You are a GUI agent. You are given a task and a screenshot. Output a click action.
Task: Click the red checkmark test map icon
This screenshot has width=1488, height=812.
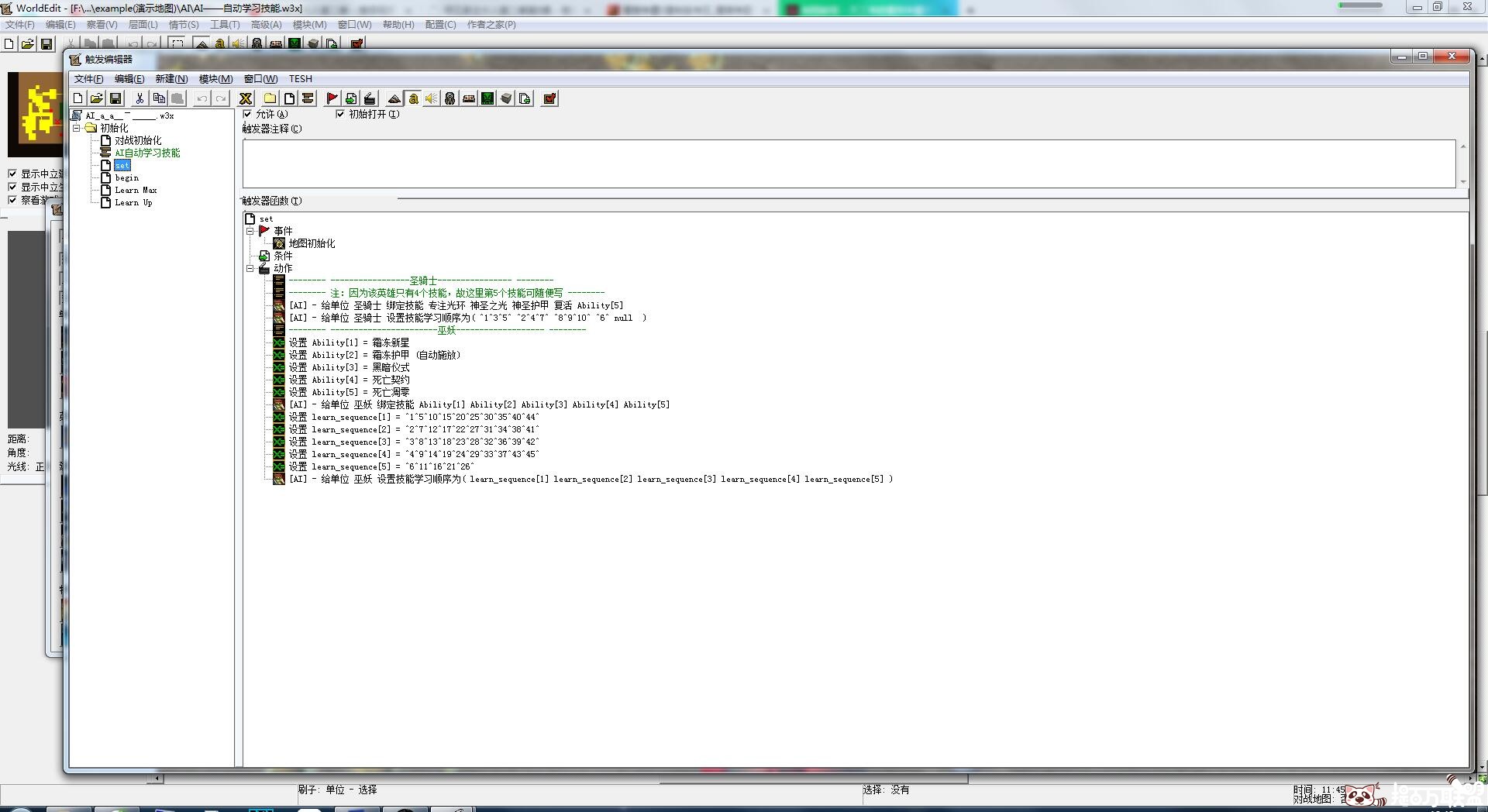point(549,98)
